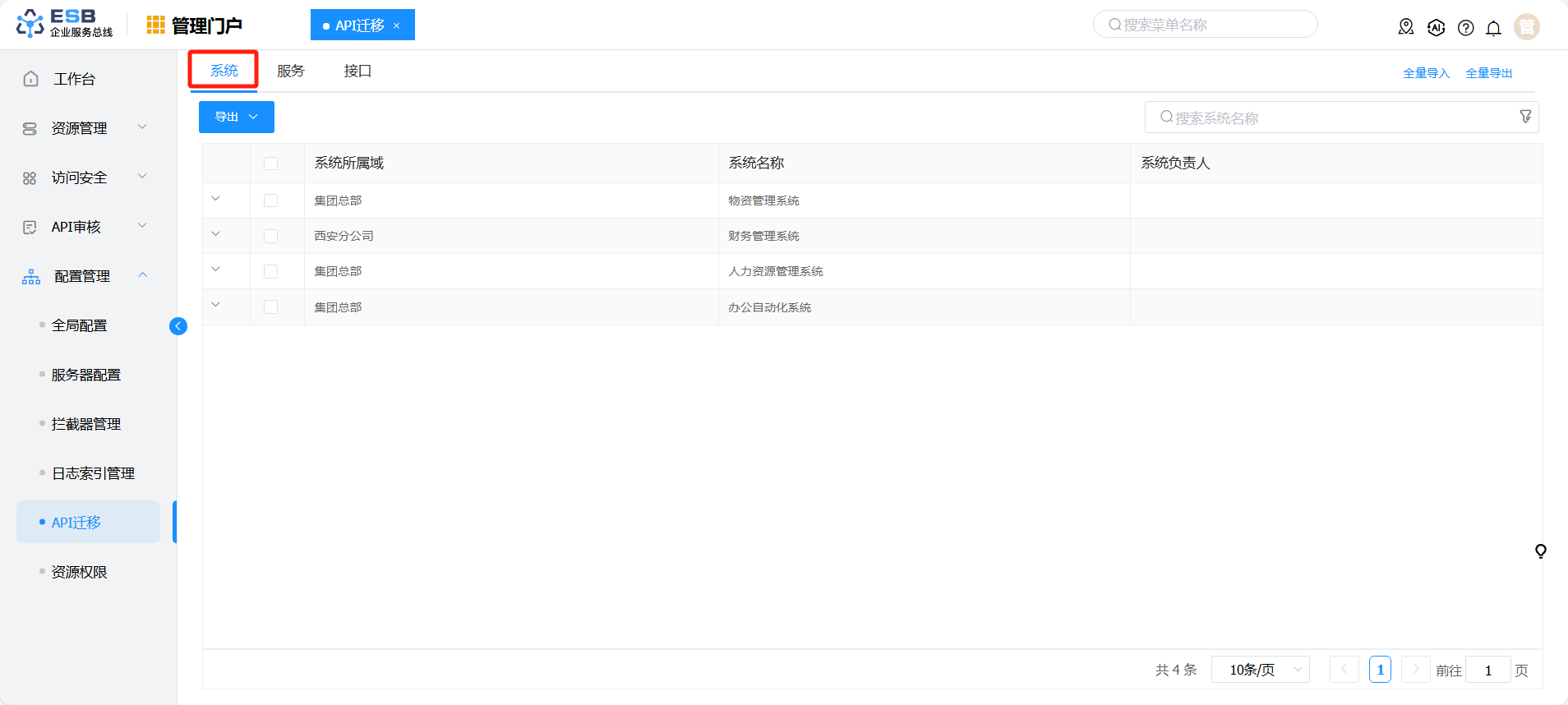Open the help question mark icon
Screen dimensions: 1568x705
[1465, 28]
